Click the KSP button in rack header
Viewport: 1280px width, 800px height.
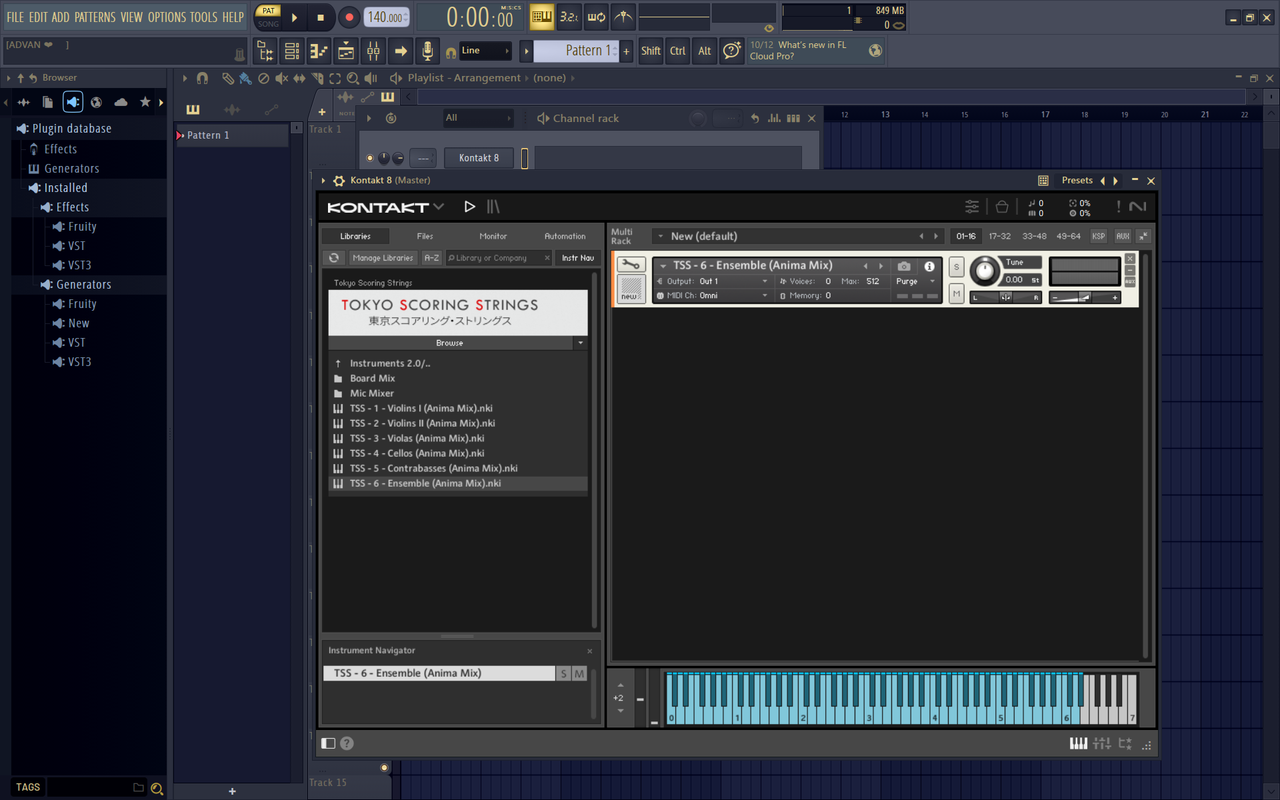pyautogui.click(x=1099, y=236)
